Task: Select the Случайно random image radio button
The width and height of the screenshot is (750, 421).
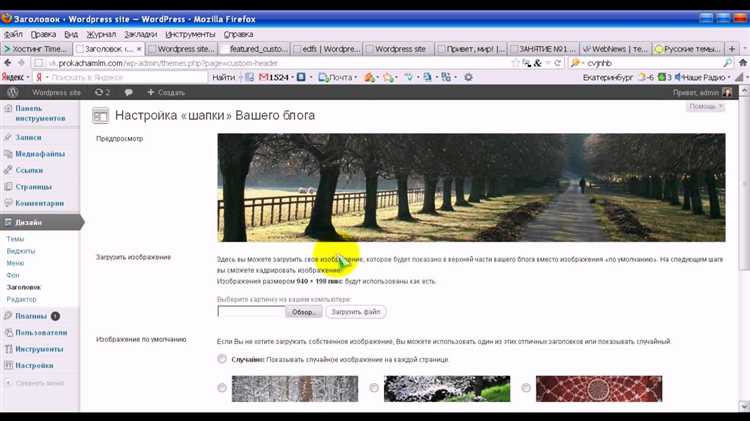Action: point(221,359)
